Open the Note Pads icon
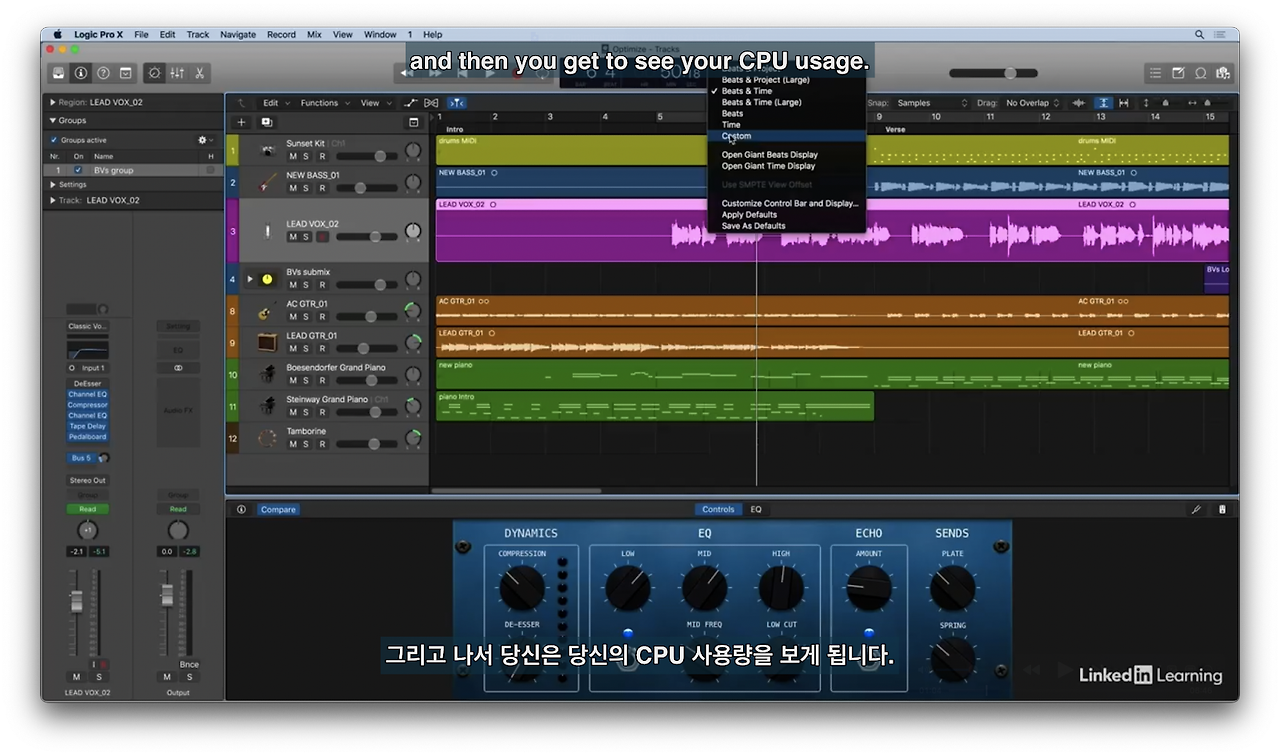The width and height of the screenshot is (1280, 756). 1178,73
